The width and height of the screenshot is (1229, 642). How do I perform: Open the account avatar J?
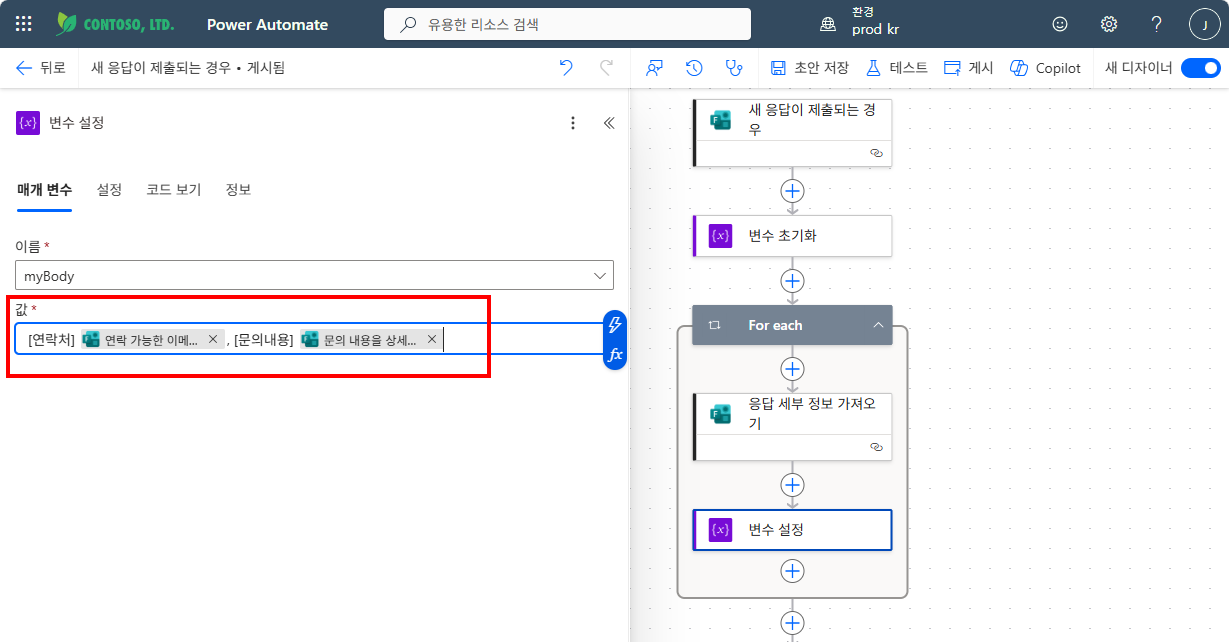[1205, 24]
